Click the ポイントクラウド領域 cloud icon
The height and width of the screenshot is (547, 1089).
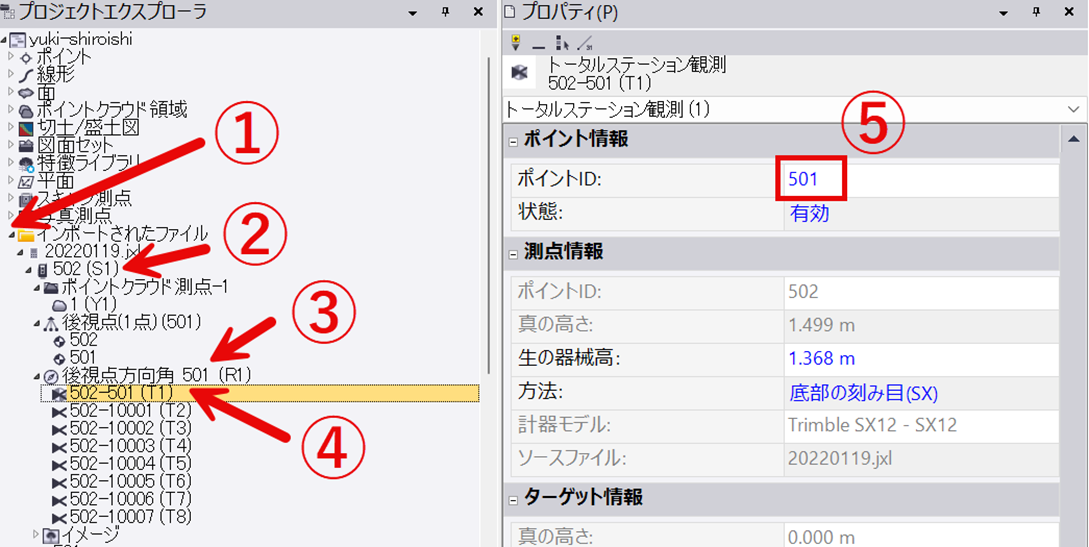pyautogui.click(x=26, y=110)
